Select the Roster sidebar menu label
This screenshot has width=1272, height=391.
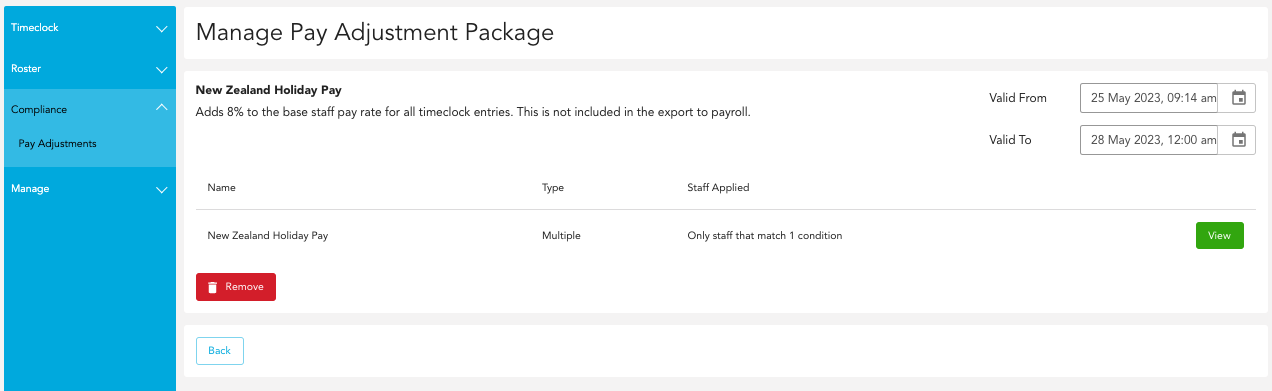point(26,69)
